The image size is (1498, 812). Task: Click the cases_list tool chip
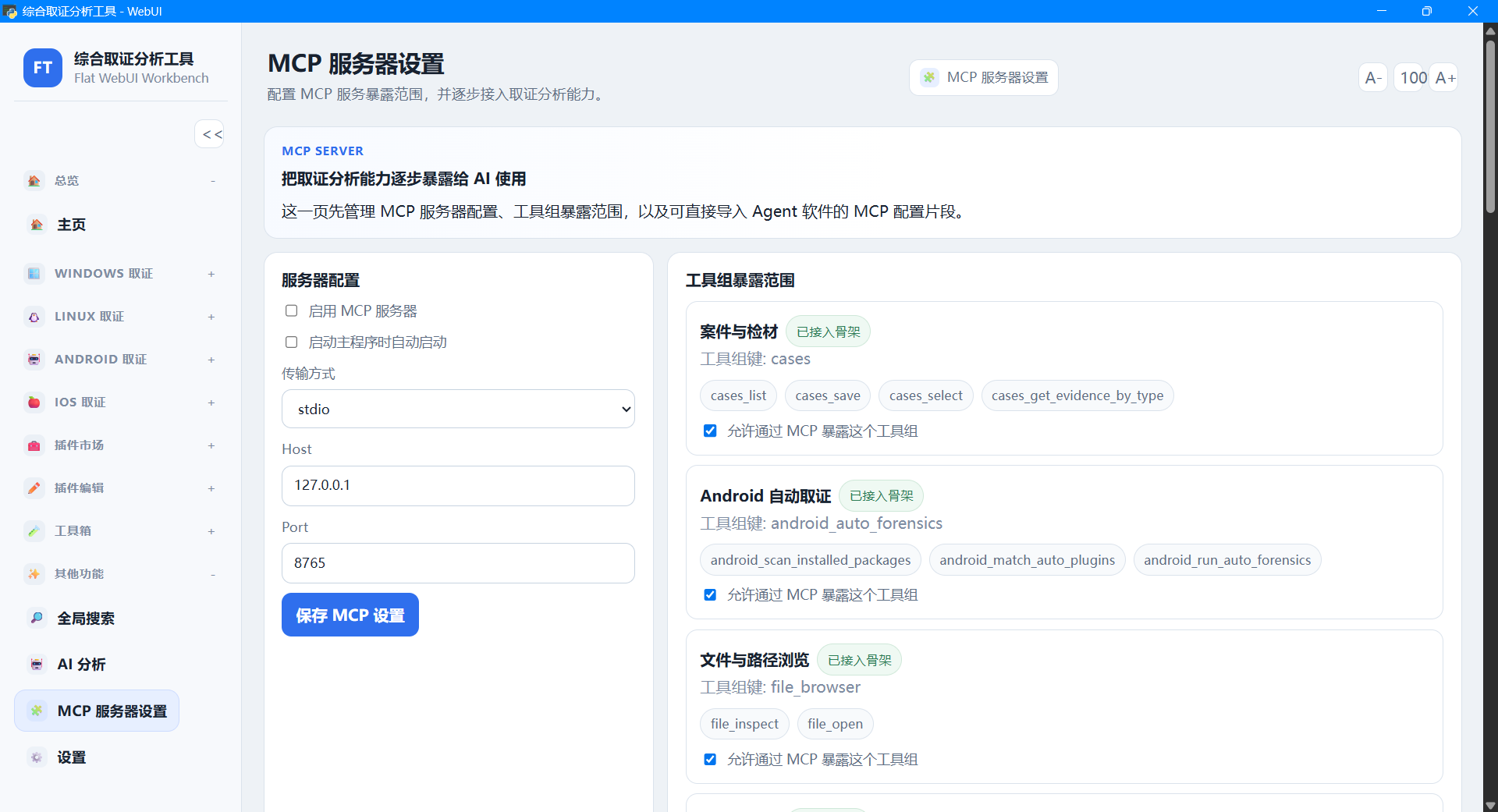click(x=738, y=395)
